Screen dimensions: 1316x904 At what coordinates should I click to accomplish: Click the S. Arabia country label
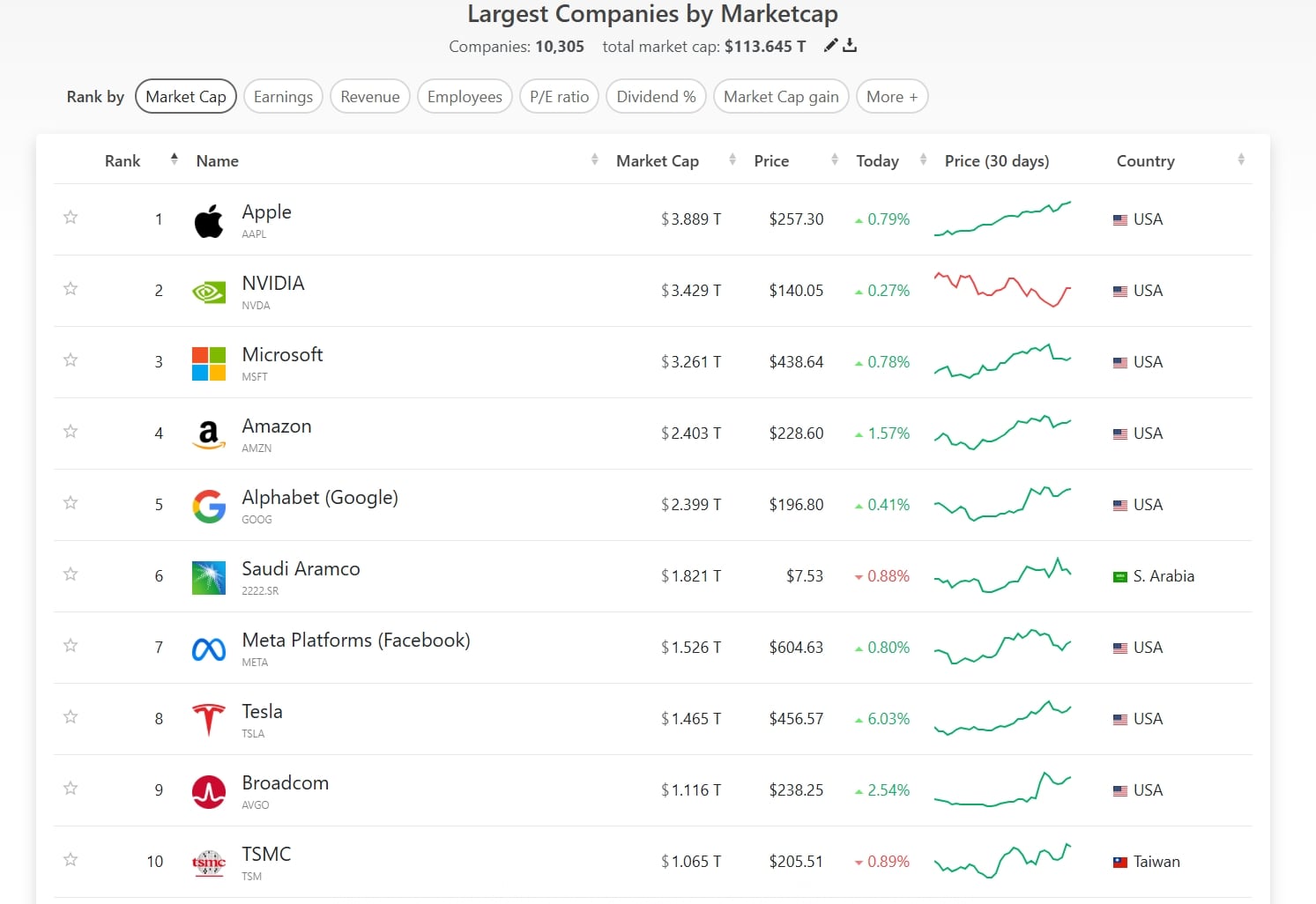(1164, 576)
